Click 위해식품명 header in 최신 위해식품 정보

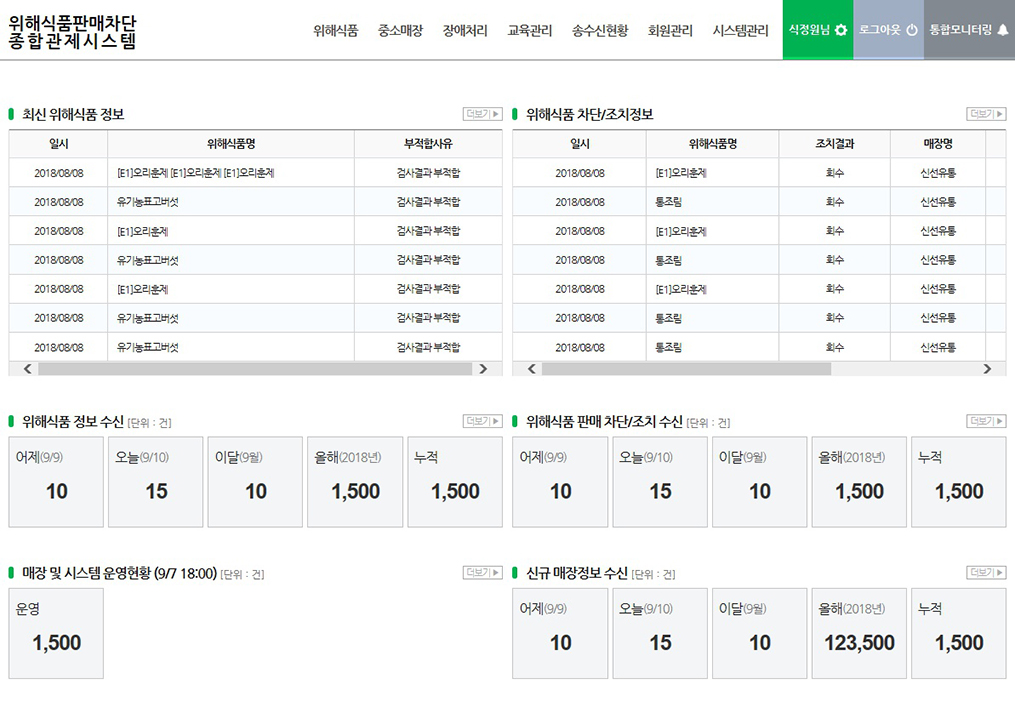231,144
